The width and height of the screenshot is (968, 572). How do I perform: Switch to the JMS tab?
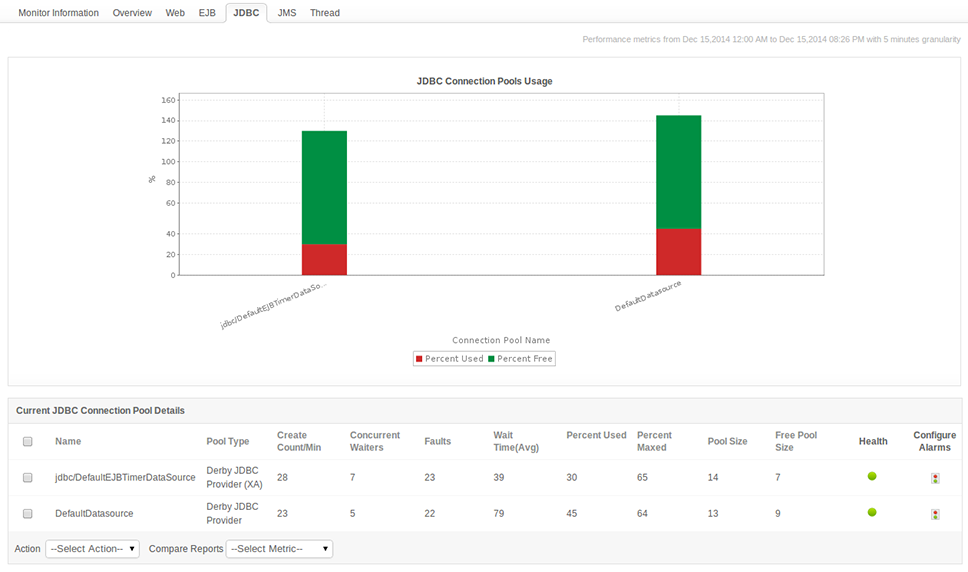pos(287,13)
